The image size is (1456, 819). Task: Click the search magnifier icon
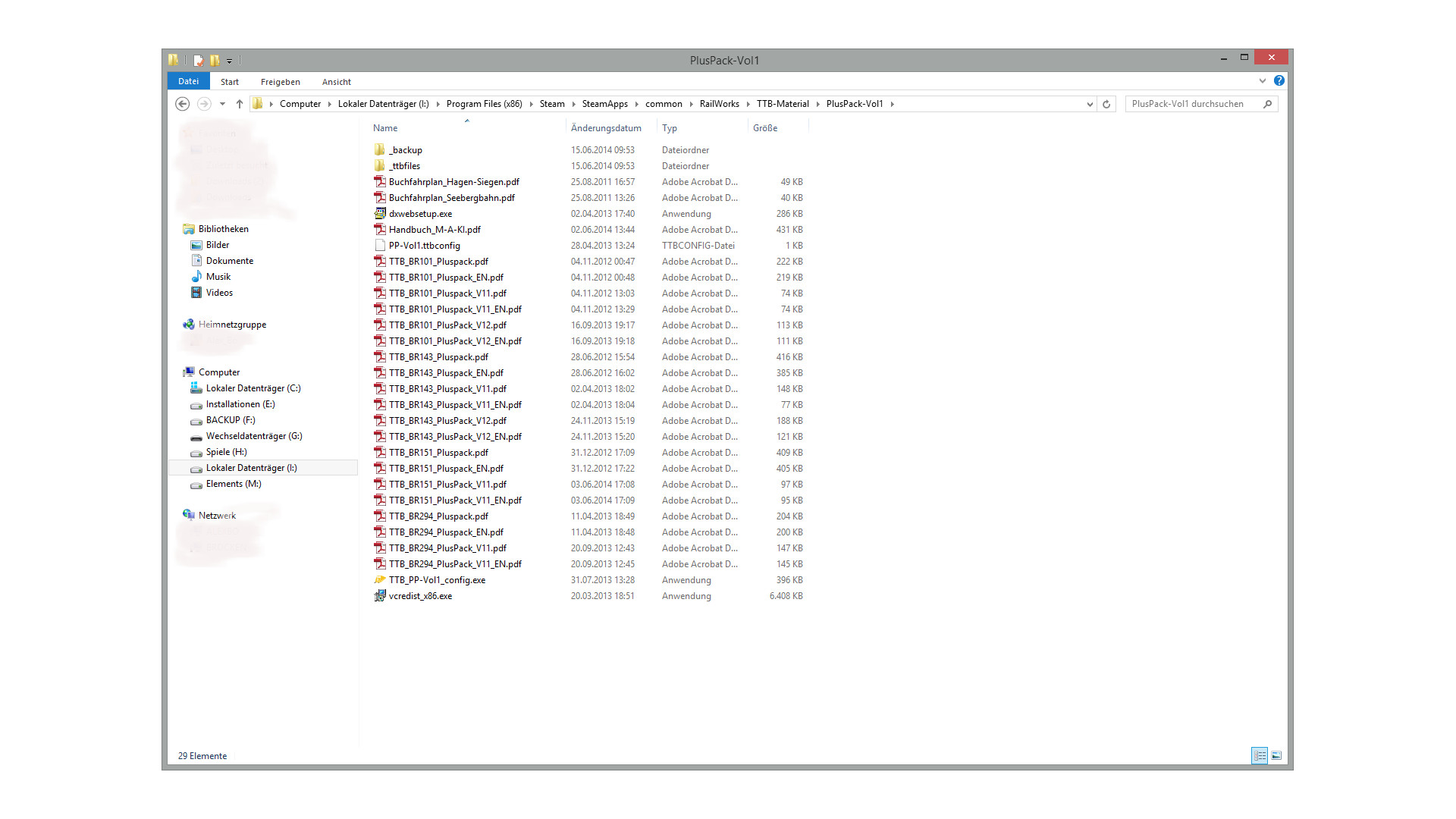pyautogui.click(x=1267, y=104)
